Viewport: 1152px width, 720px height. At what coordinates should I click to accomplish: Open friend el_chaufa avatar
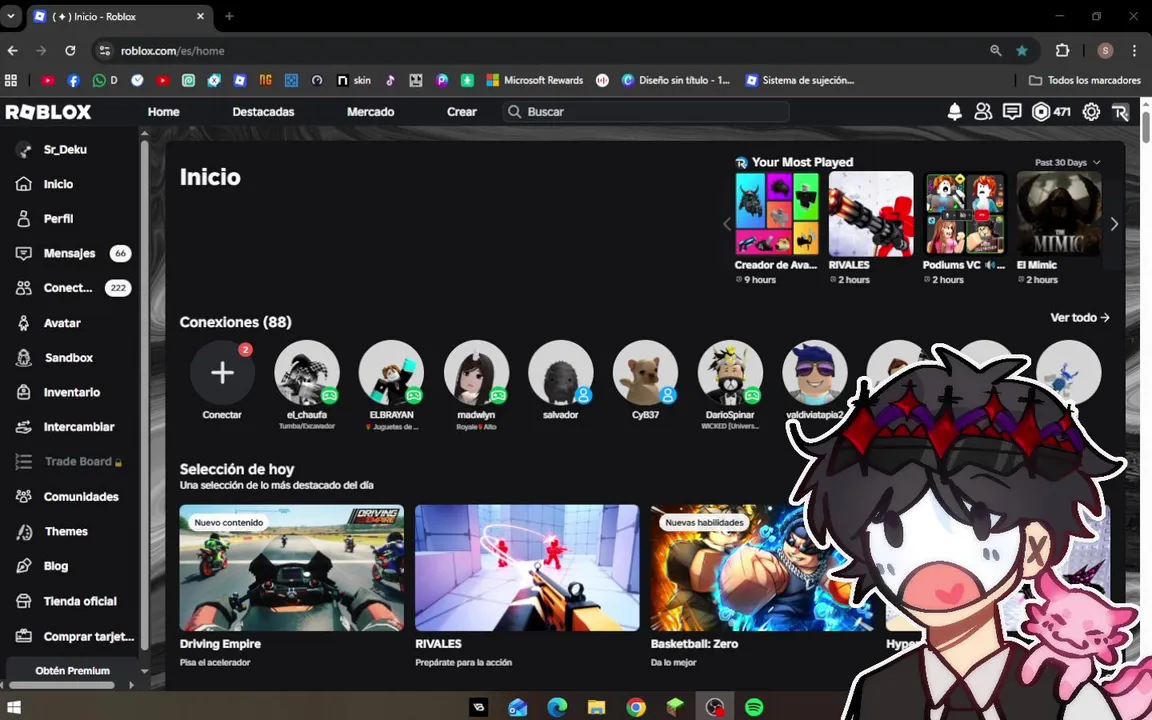[x=307, y=372]
